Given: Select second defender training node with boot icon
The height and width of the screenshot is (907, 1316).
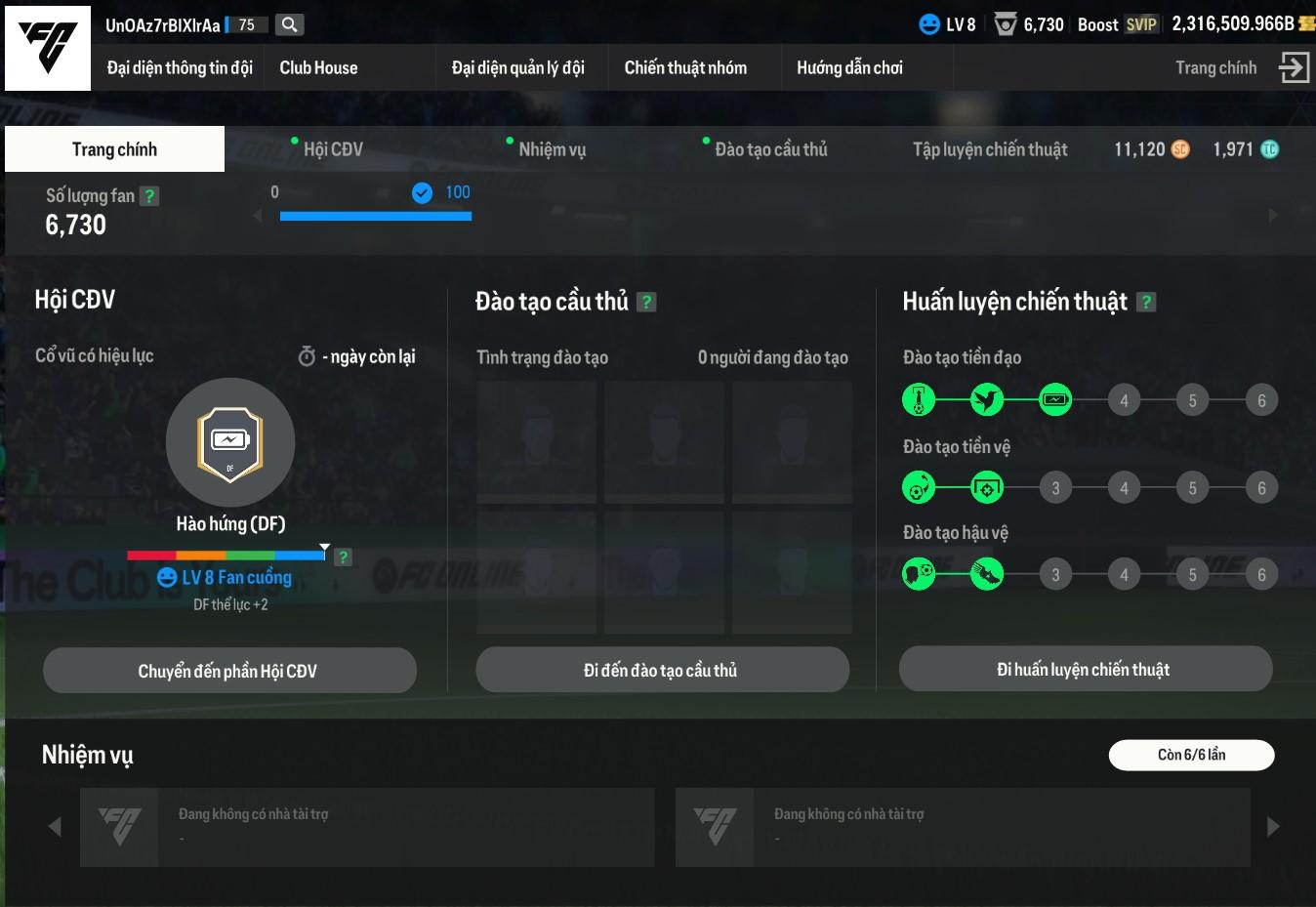Looking at the screenshot, I should (x=987, y=574).
